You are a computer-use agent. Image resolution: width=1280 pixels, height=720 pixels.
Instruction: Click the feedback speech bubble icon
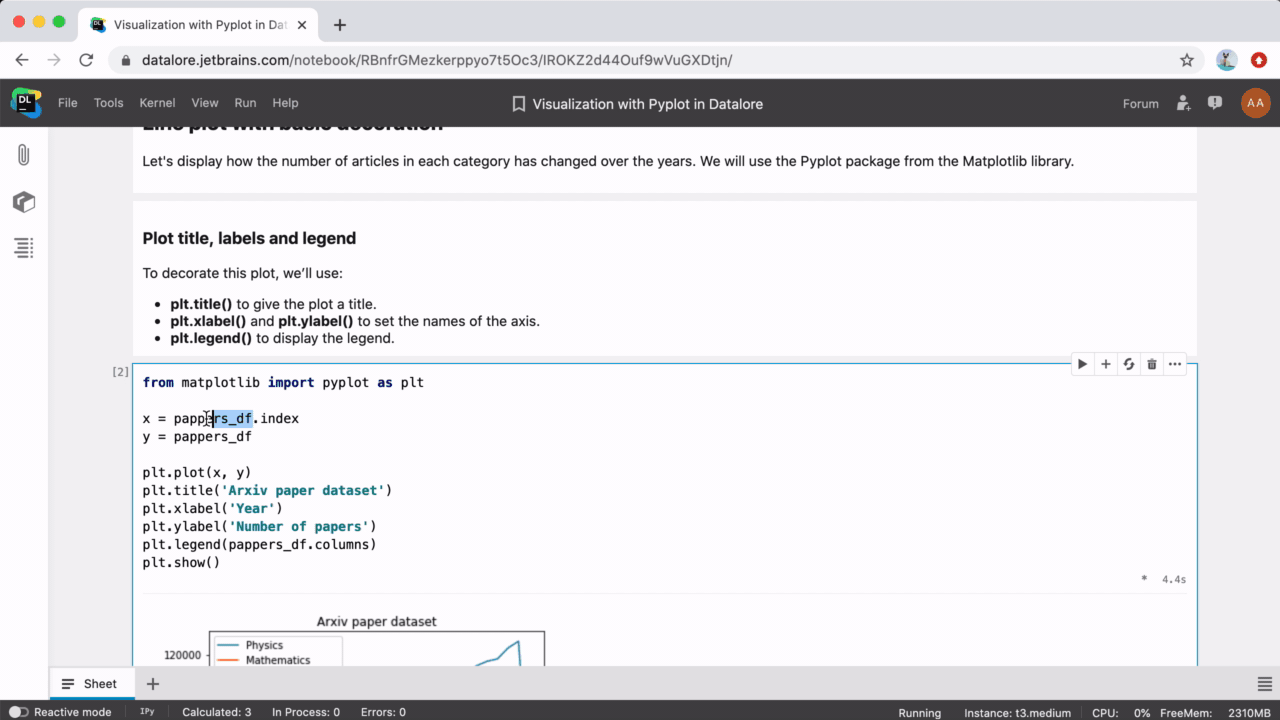(x=1214, y=103)
